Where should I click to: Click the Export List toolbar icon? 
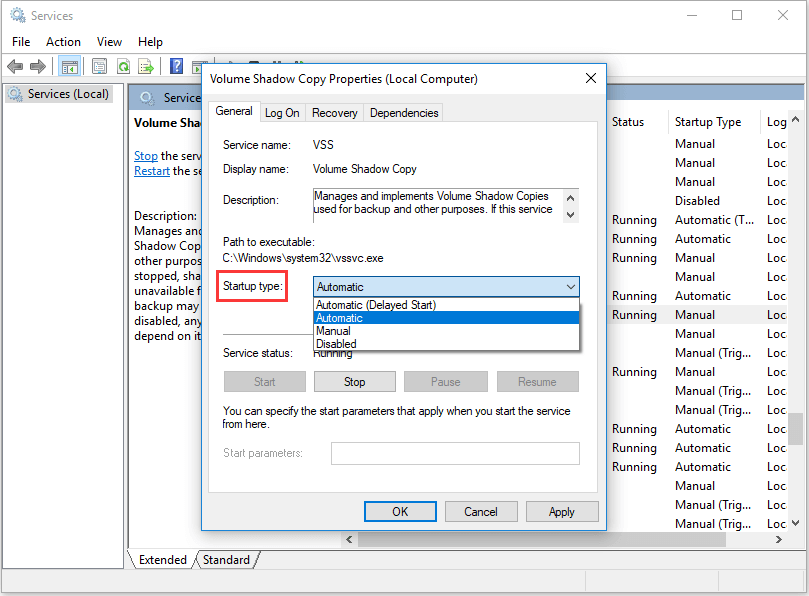[144, 66]
